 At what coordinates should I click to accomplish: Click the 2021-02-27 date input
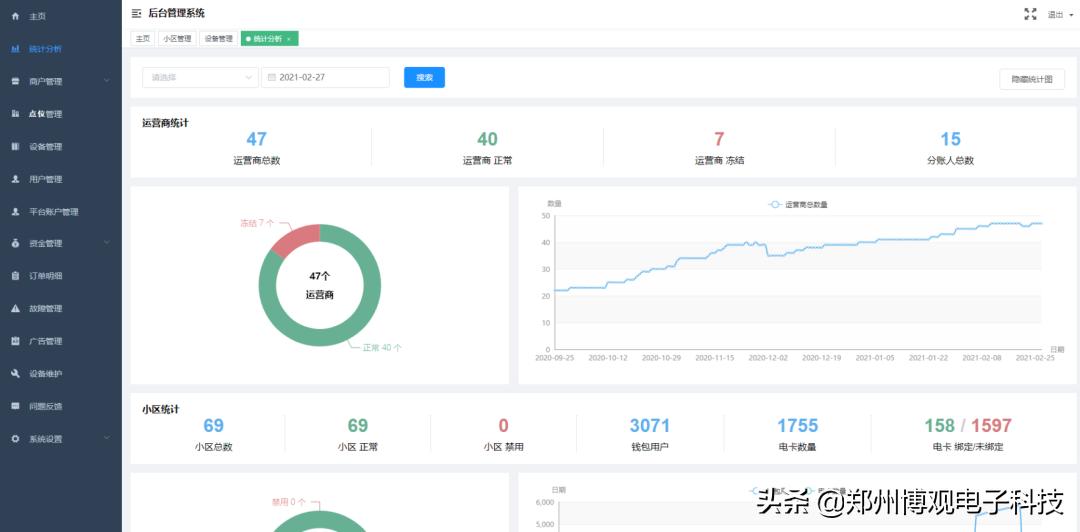coord(325,77)
